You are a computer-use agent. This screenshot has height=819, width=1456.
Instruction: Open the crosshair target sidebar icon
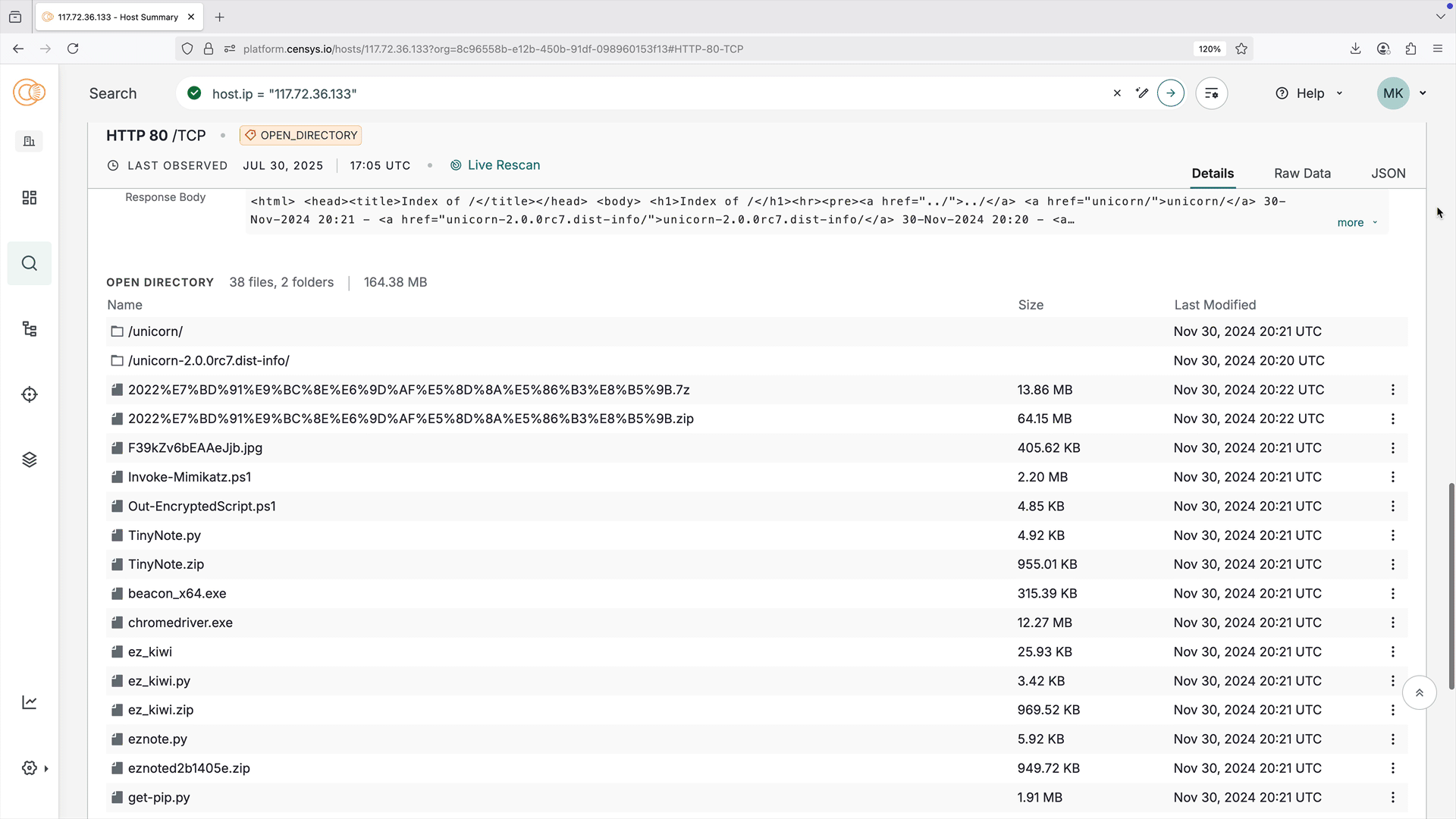(29, 394)
